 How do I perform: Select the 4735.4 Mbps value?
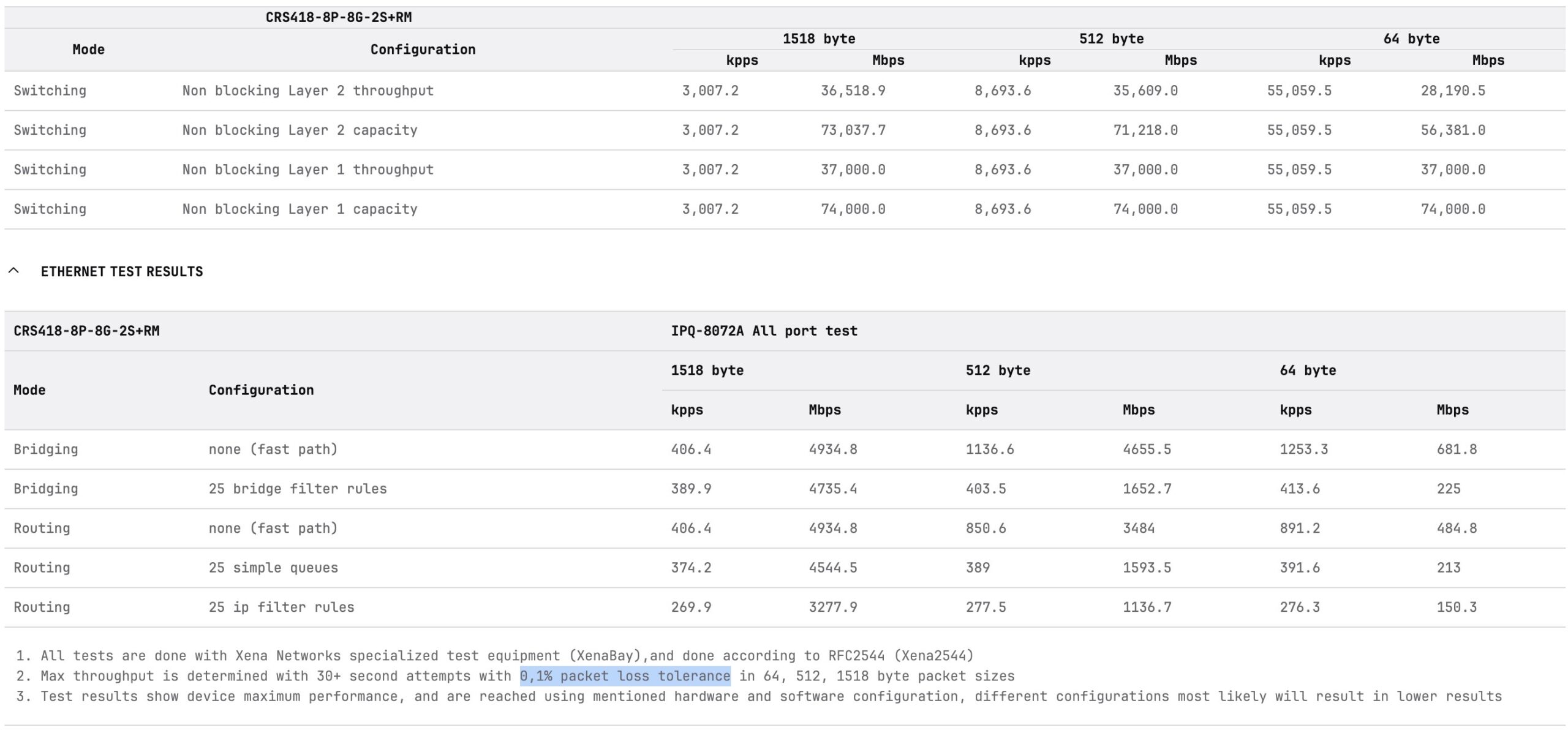pos(832,489)
